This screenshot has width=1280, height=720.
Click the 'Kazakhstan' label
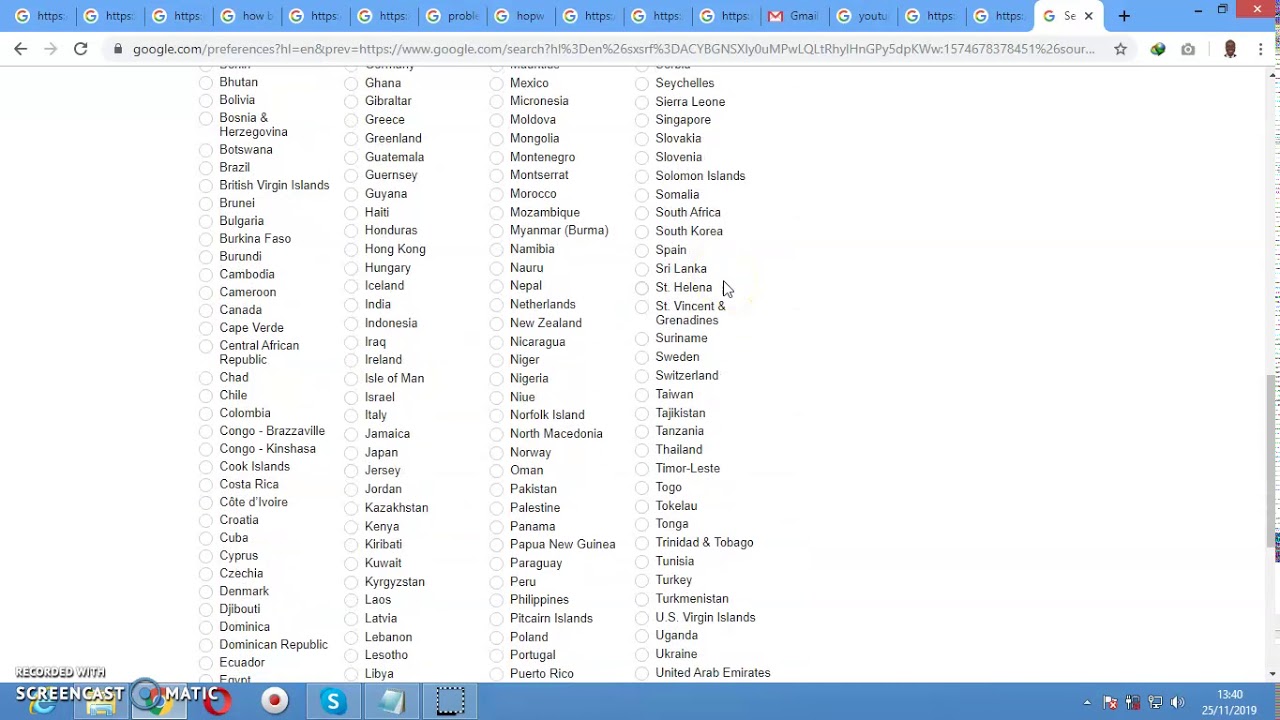(397, 508)
